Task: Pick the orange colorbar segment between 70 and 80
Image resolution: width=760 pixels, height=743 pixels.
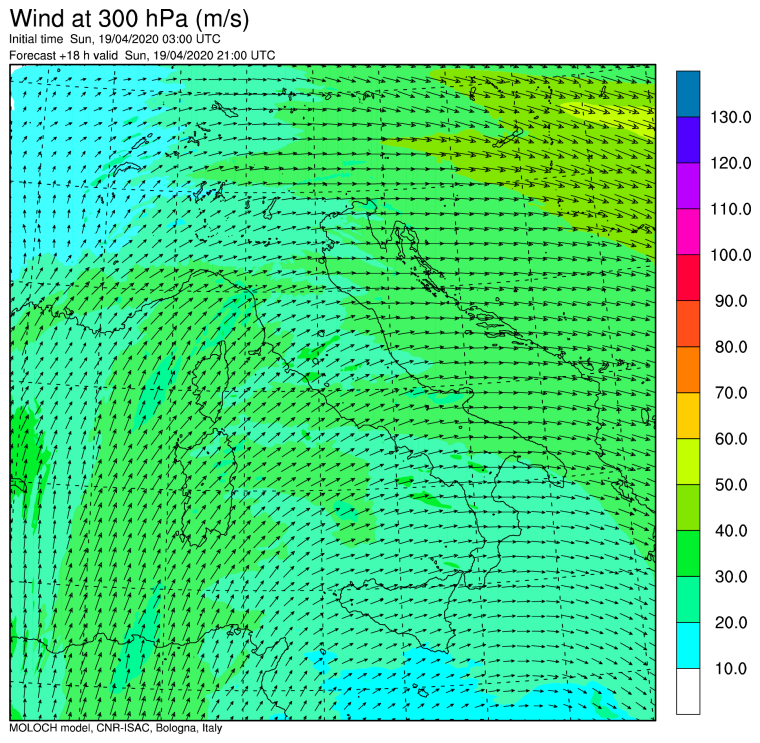Action: (x=688, y=369)
